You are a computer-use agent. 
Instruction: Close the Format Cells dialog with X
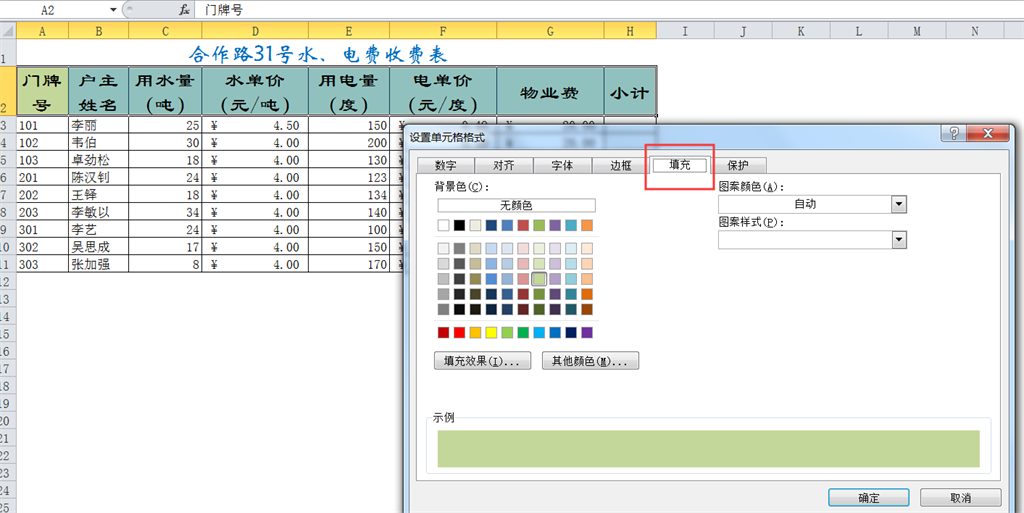coord(991,134)
